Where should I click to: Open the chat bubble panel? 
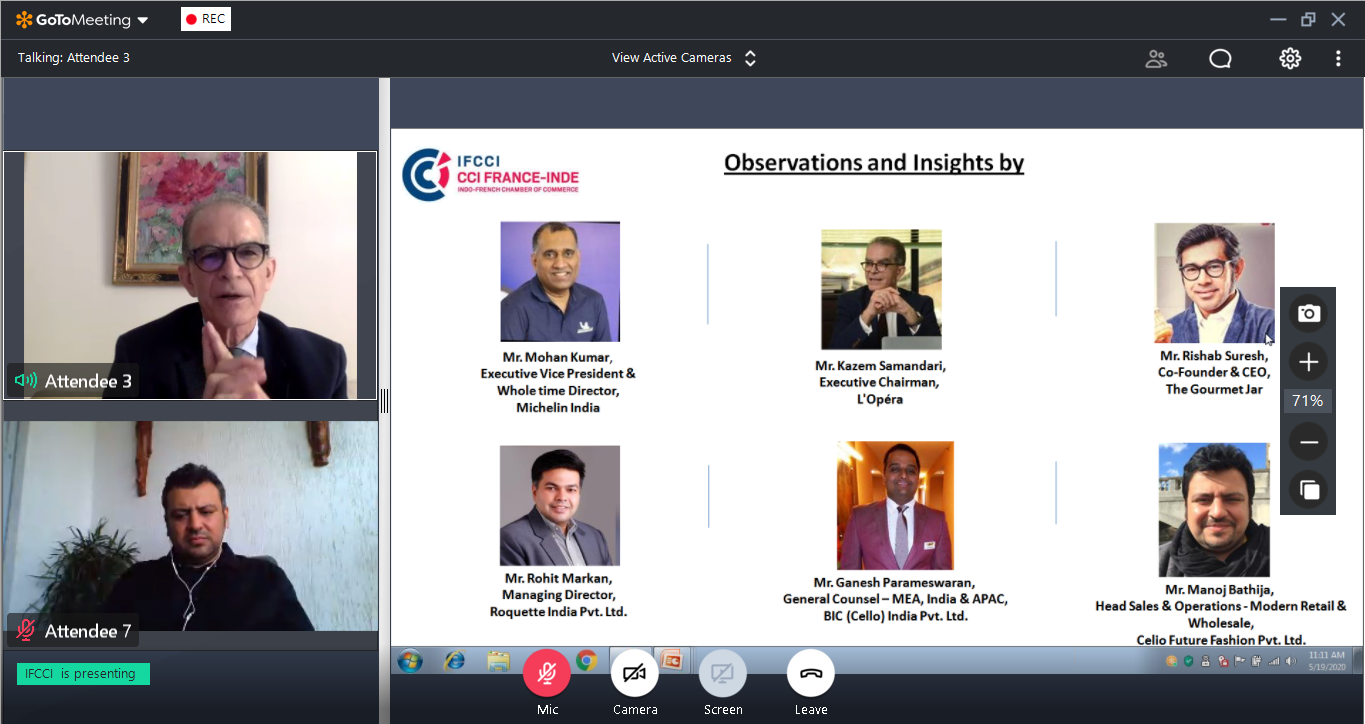click(x=1220, y=59)
